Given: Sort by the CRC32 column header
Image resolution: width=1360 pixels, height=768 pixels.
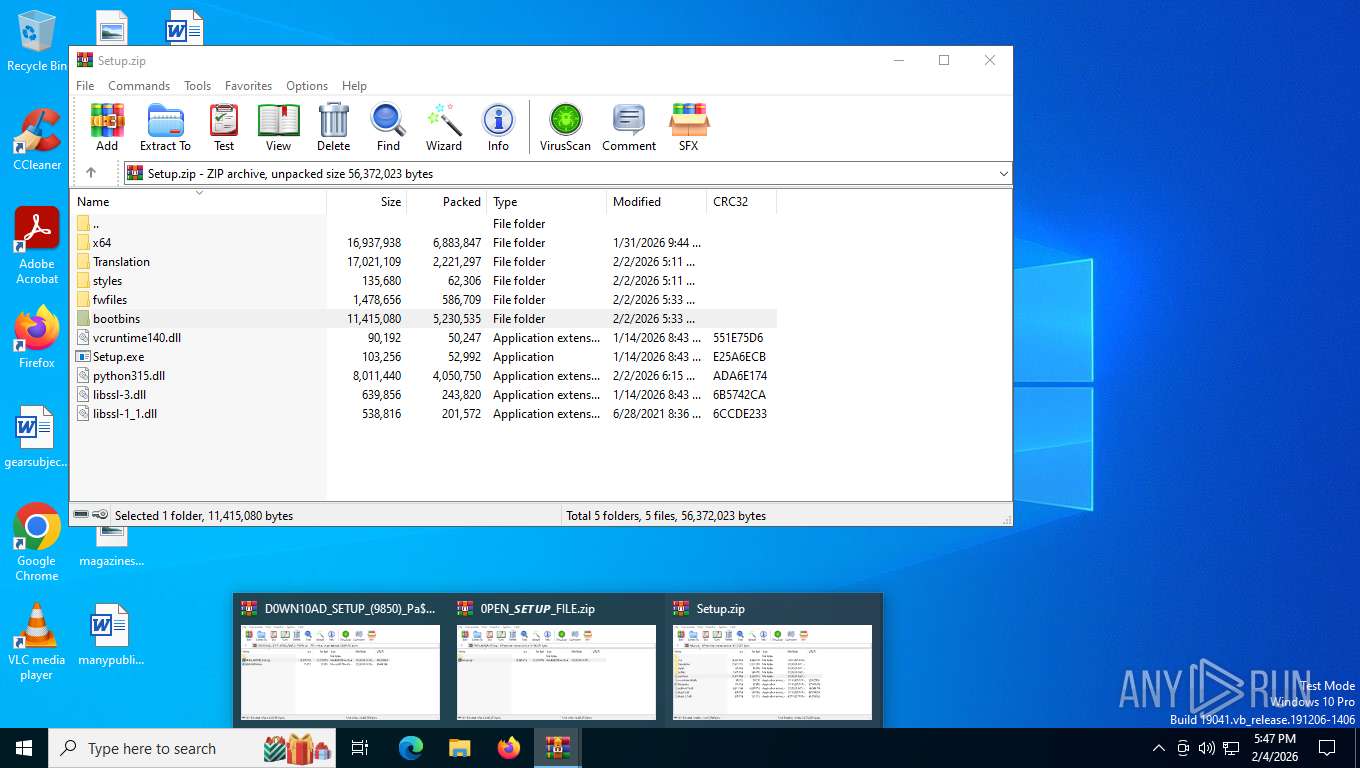Looking at the screenshot, I should point(741,202).
